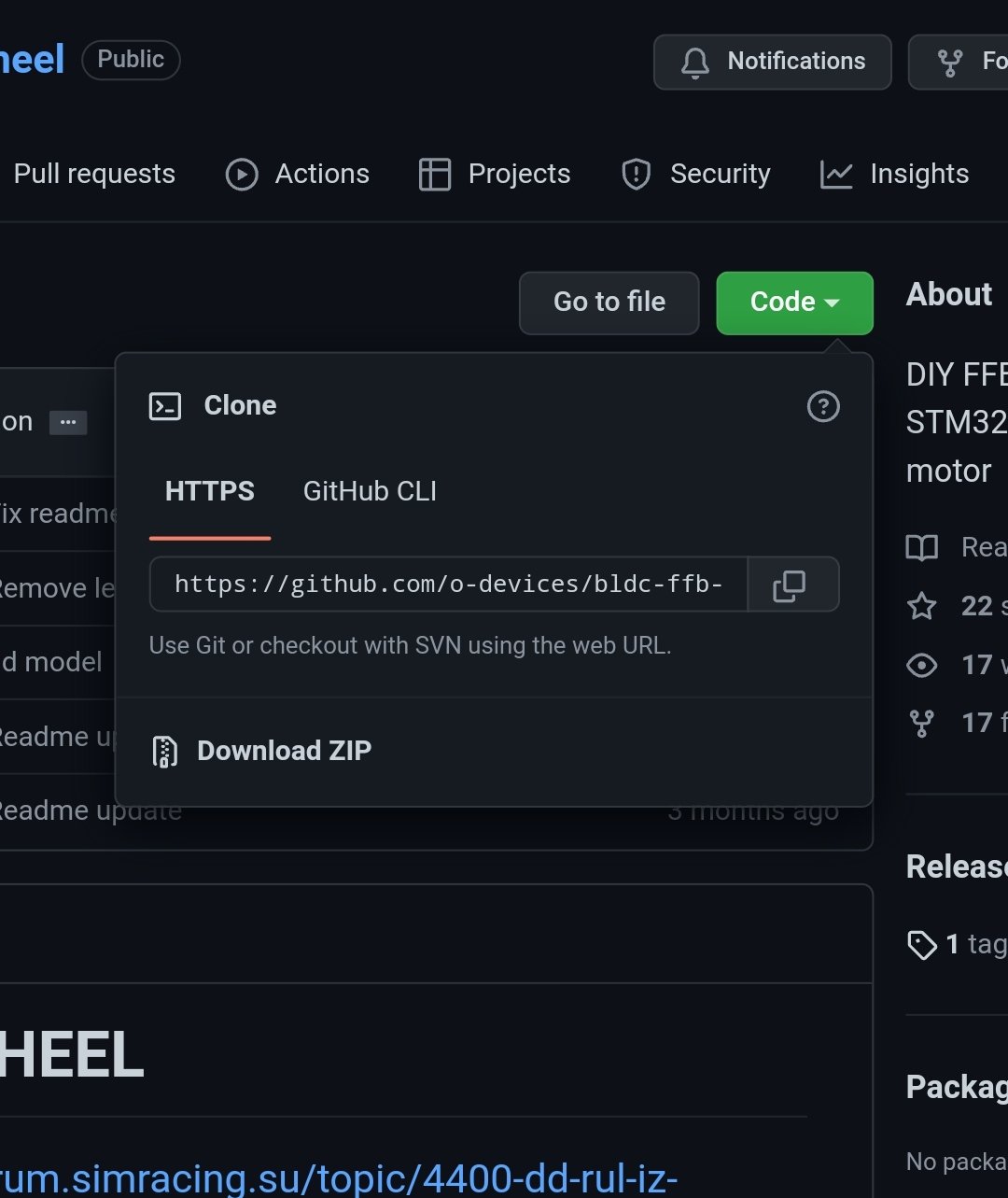This screenshot has height=1198, width=1008.
Task: Click the fork icon next to 17
Action: (x=922, y=723)
